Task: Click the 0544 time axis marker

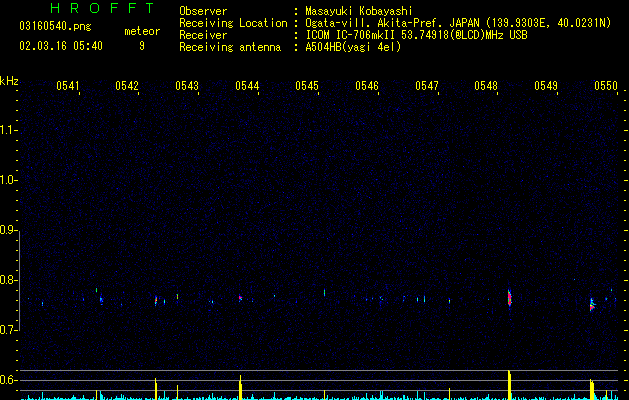Action: pyautogui.click(x=247, y=86)
